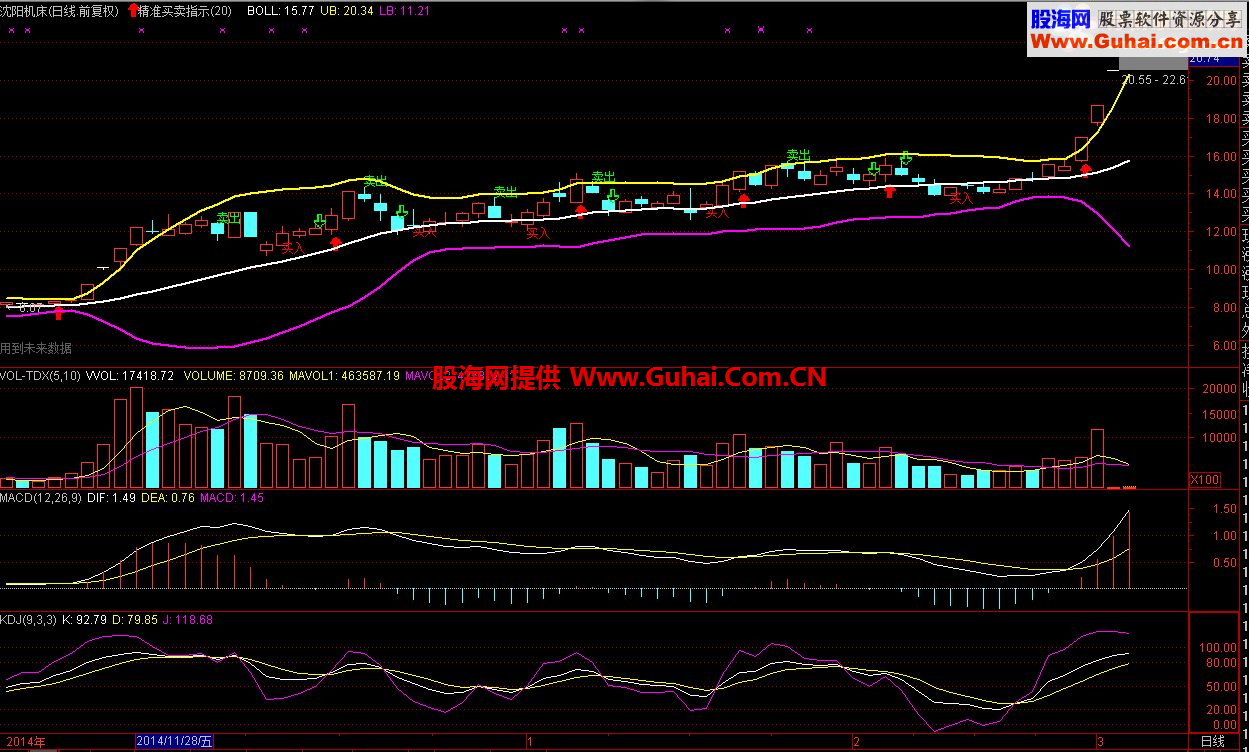Open the KDJ(9,3,3) indicator label

[x=29, y=620]
